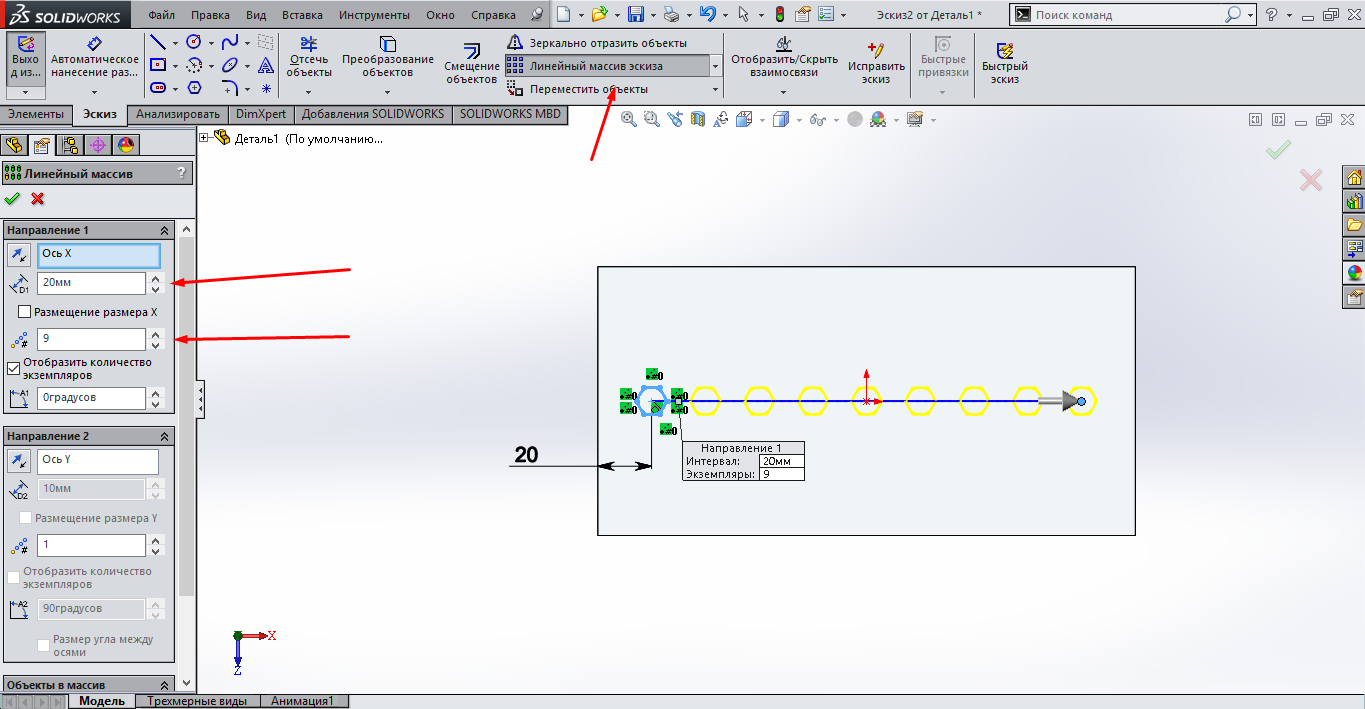
Task: Click the Save icon in toolbar
Action: coord(635,14)
